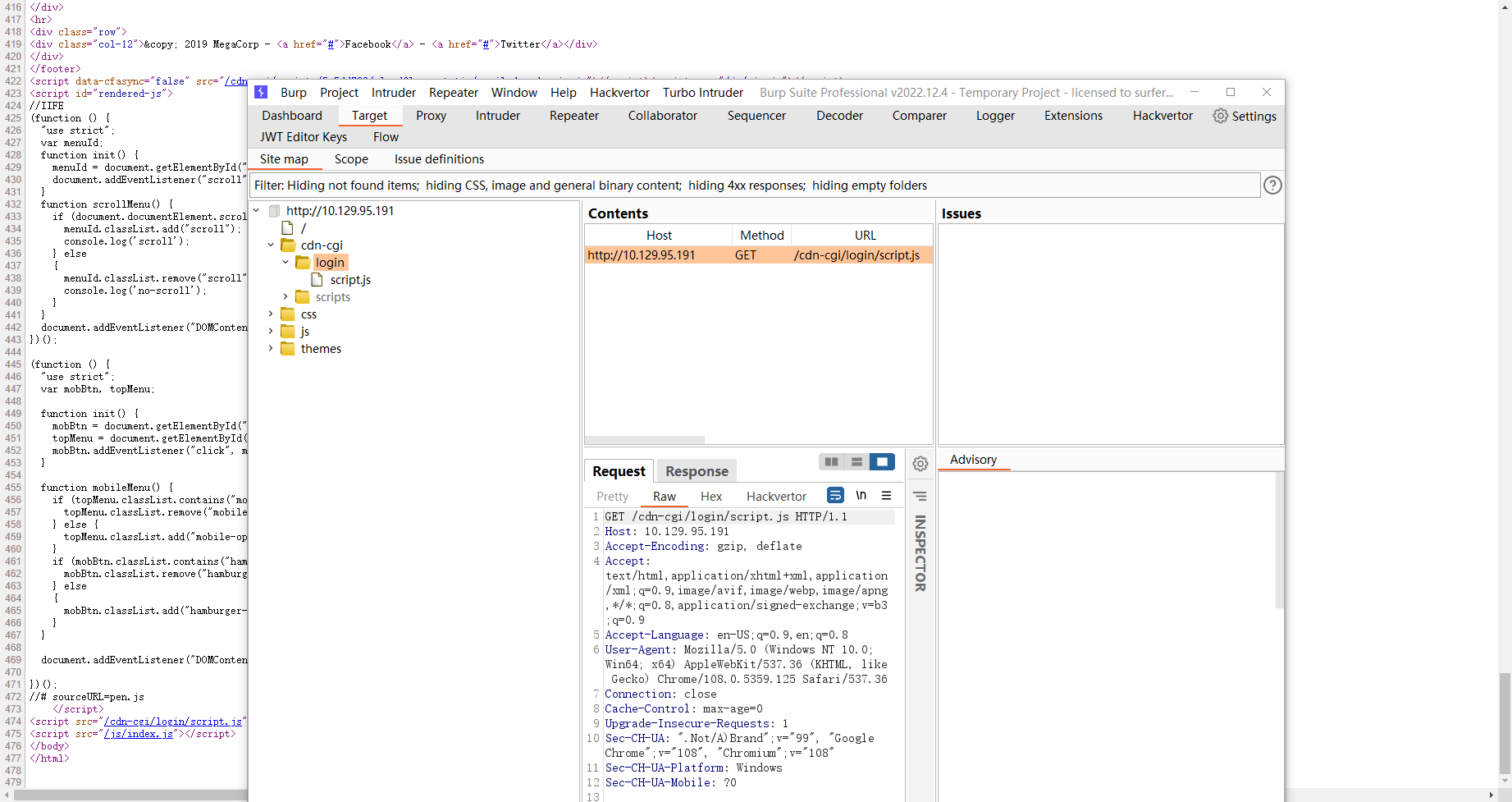
Task: Click the Advisory panel vertical scrollbar
Action: pyautogui.click(x=1279, y=540)
